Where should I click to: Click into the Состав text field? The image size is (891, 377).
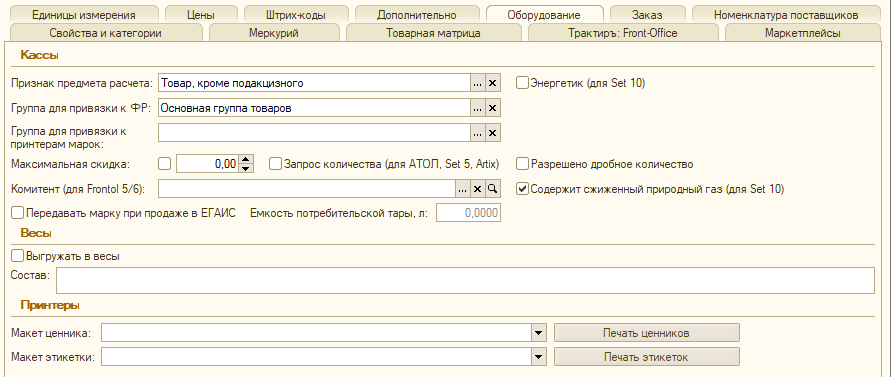click(465, 280)
